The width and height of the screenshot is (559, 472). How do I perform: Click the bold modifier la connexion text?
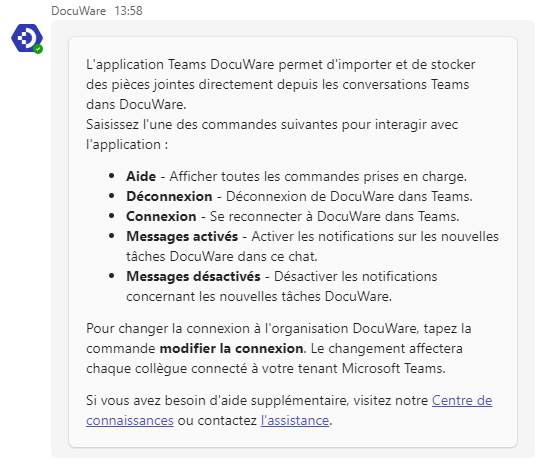(x=232, y=349)
